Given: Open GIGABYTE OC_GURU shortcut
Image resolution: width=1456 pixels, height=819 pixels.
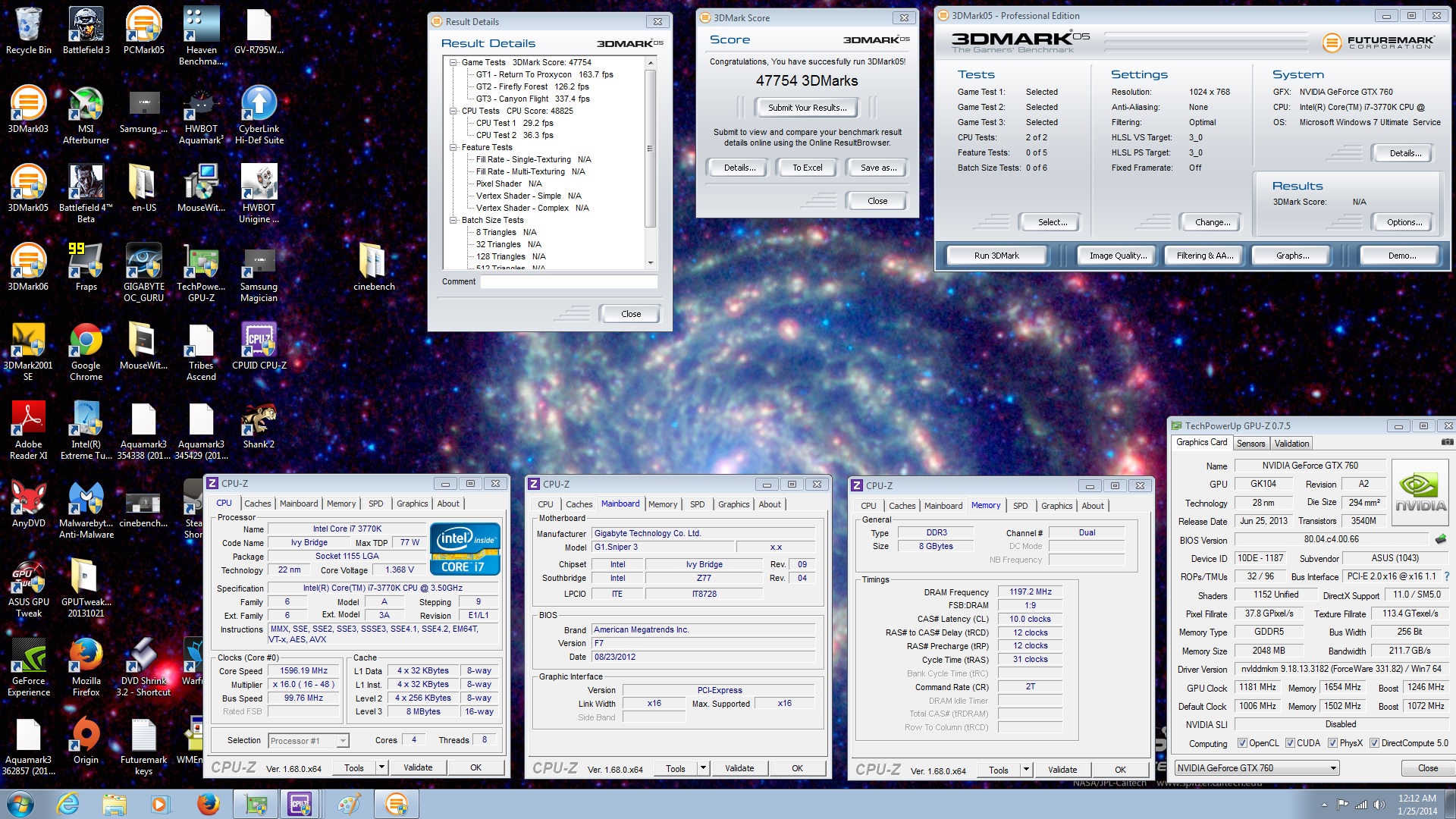Looking at the screenshot, I should 143,272.
